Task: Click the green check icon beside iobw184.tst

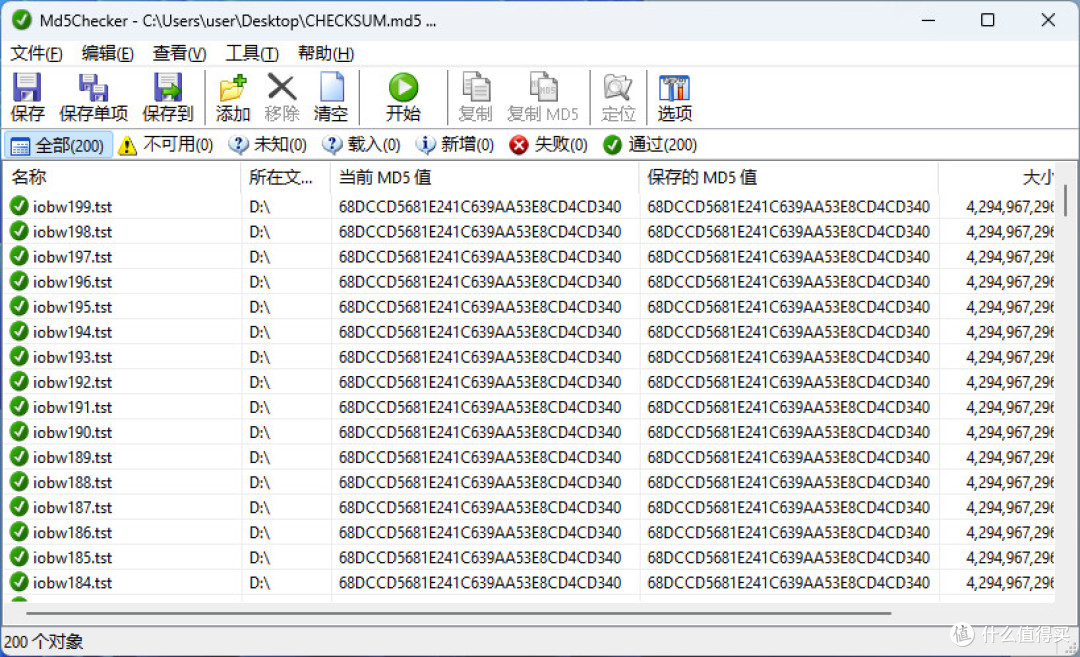Action: point(19,582)
